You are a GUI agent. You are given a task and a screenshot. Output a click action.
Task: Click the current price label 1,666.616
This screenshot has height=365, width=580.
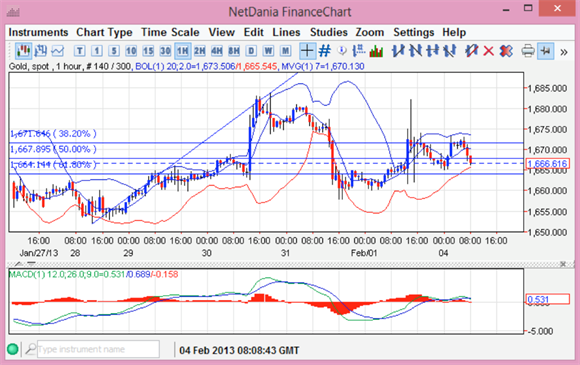coord(547,164)
